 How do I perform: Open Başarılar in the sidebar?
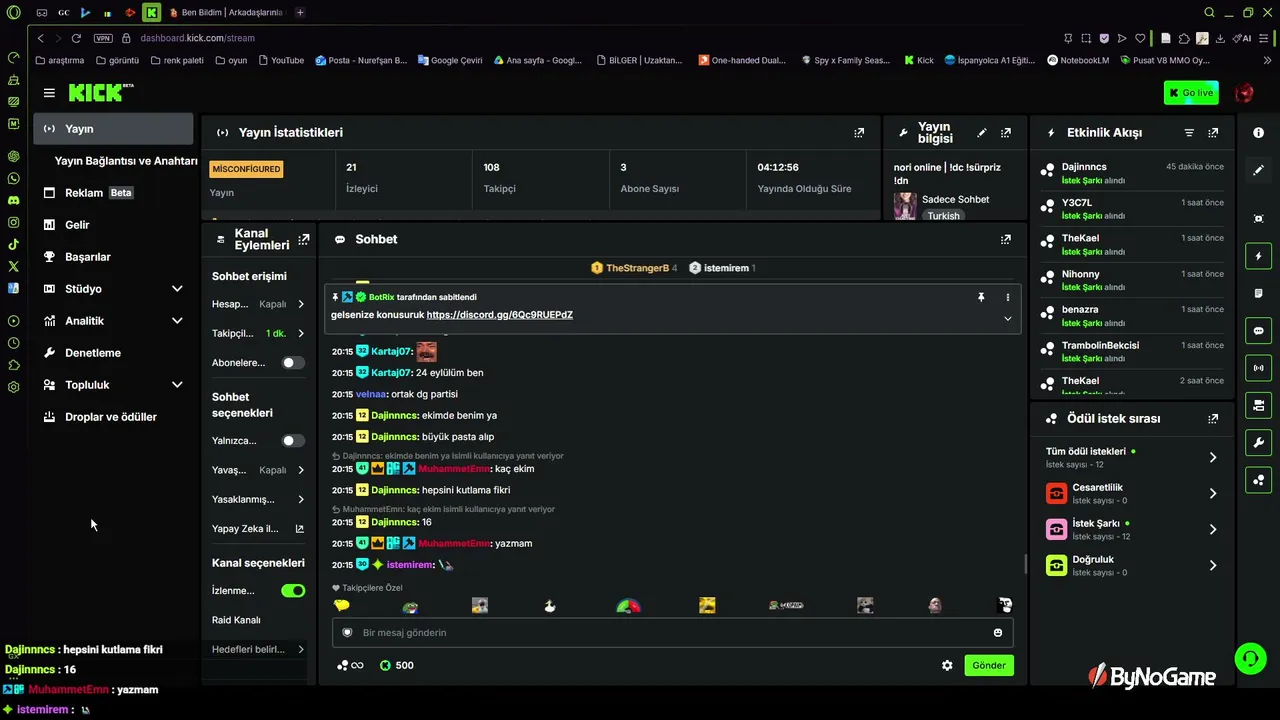[x=113, y=257]
